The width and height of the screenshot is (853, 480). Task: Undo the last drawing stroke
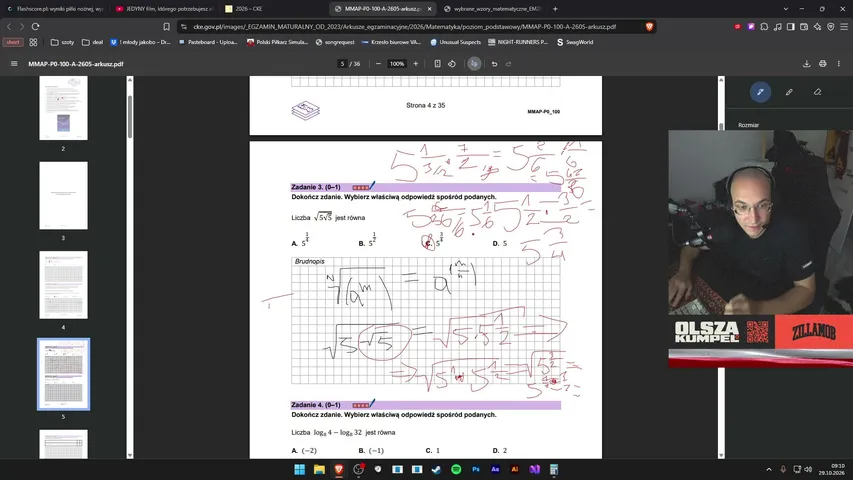coord(494,64)
